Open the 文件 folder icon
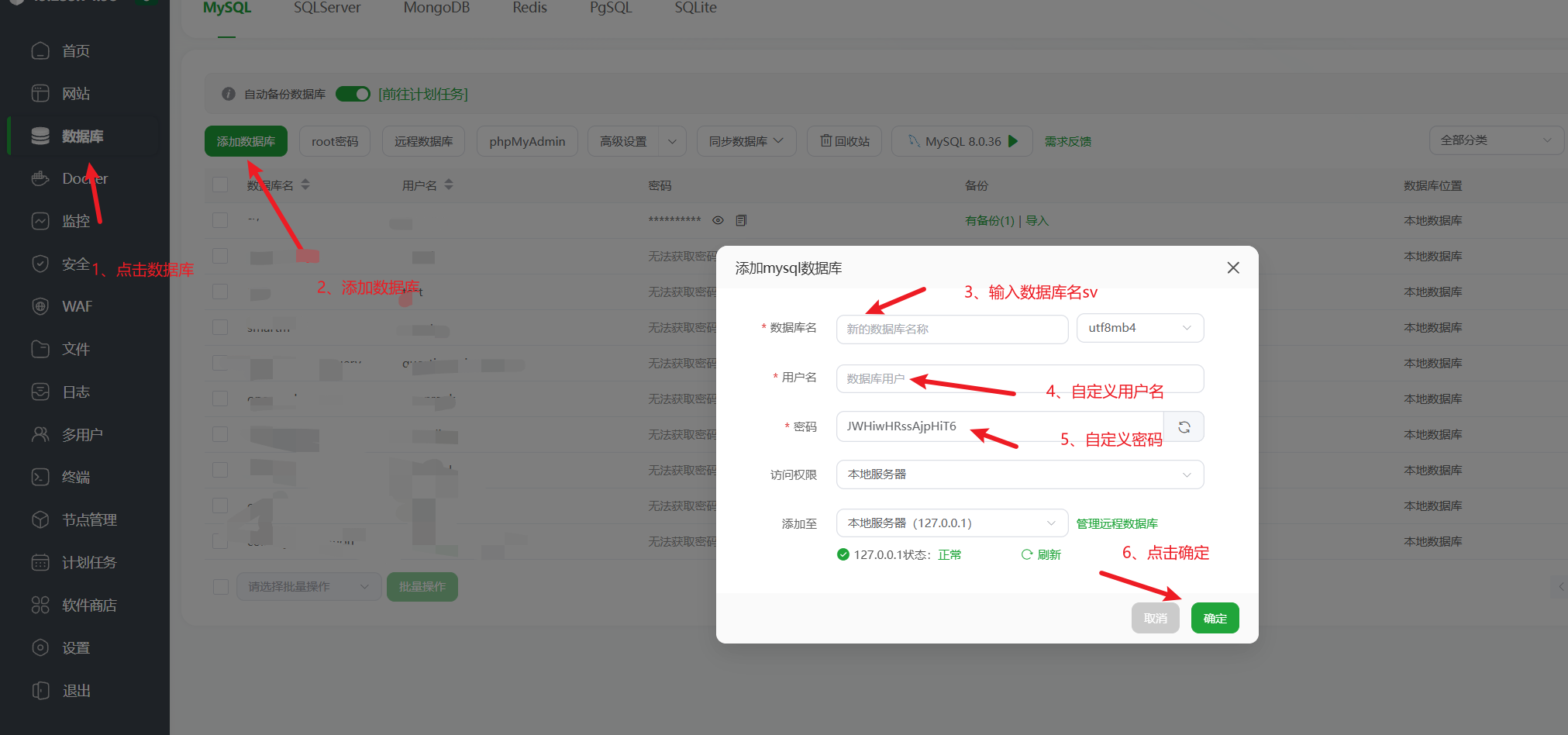1568x735 pixels. 40,350
